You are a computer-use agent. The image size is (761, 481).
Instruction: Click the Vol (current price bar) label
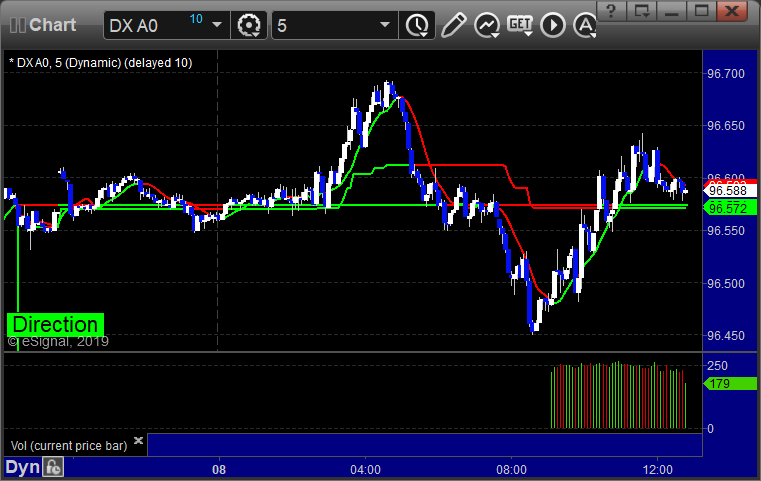[x=69, y=446]
